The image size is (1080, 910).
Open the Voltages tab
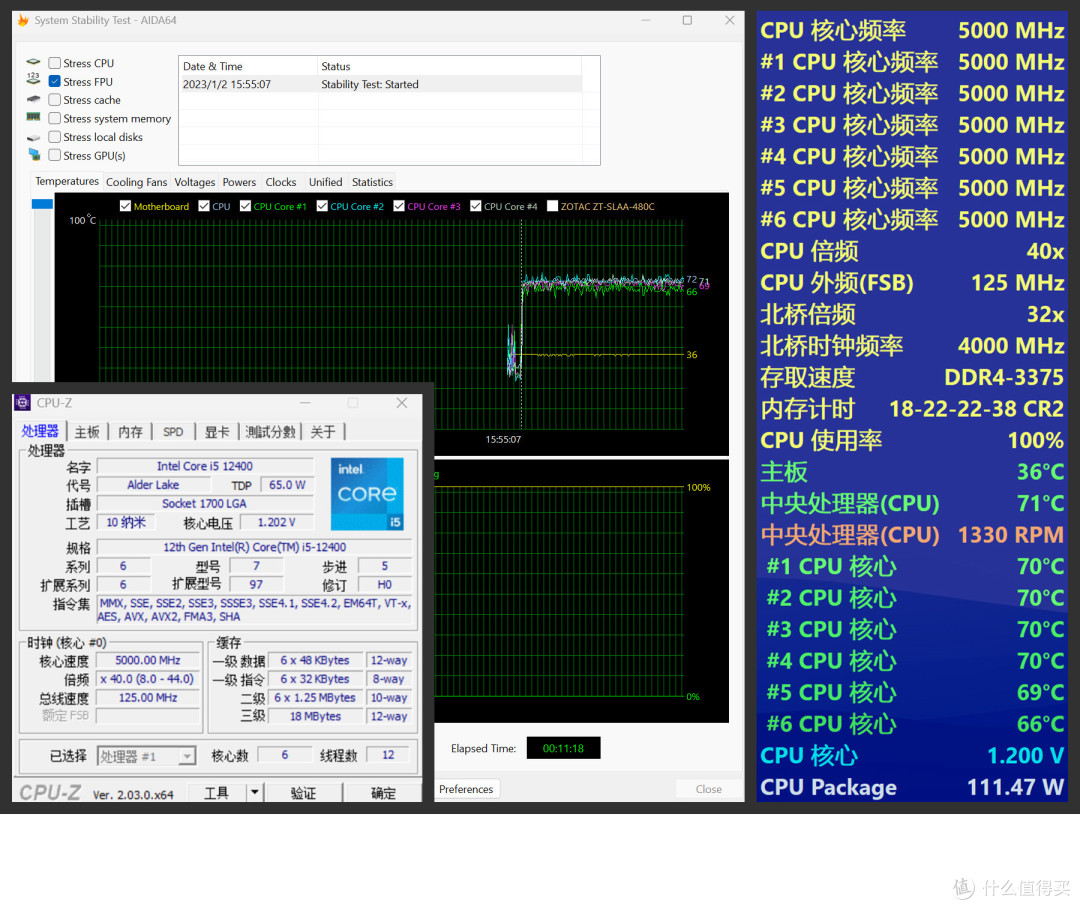tap(194, 182)
